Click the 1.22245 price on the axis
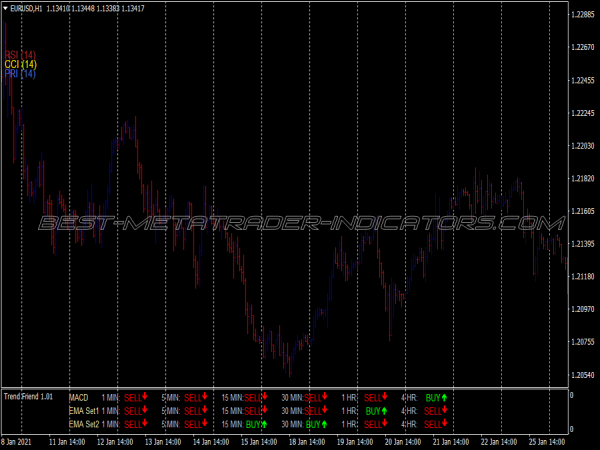600x450 pixels. pos(583,113)
